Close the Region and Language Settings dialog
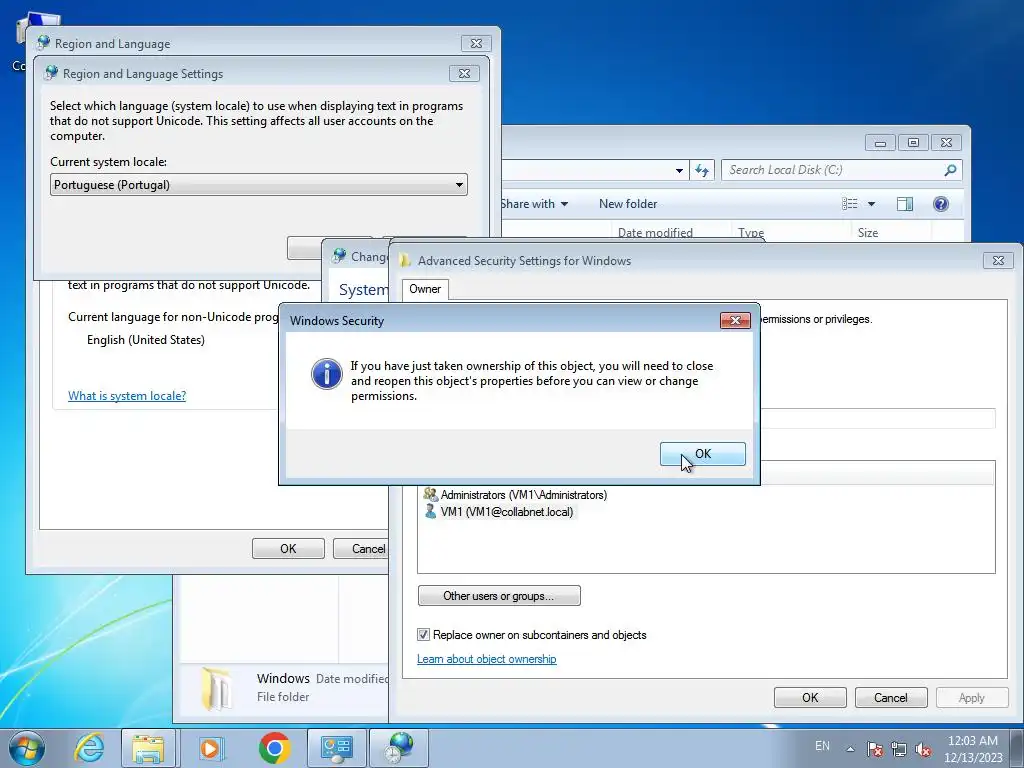Image resolution: width=1024 pixels, height=768 pixels. (x=464, y=74)
